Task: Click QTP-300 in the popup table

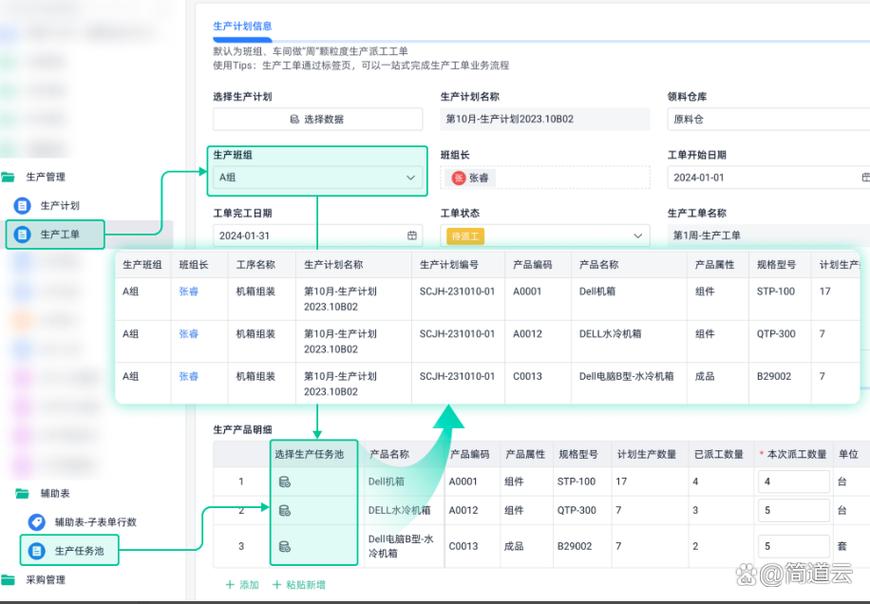Action: [776, 334]
